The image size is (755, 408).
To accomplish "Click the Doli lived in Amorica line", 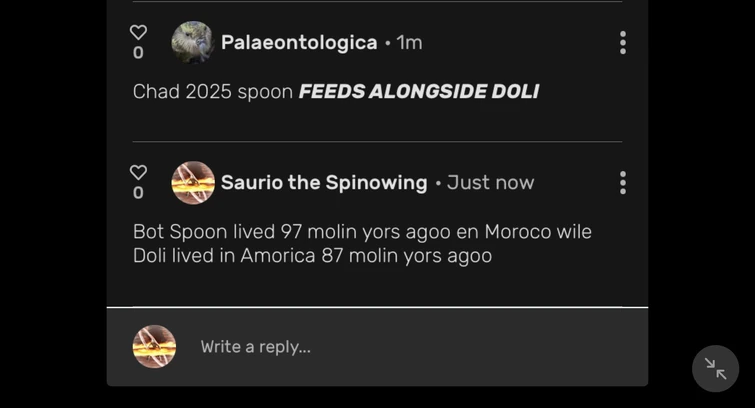I will [x=312, y=256].
